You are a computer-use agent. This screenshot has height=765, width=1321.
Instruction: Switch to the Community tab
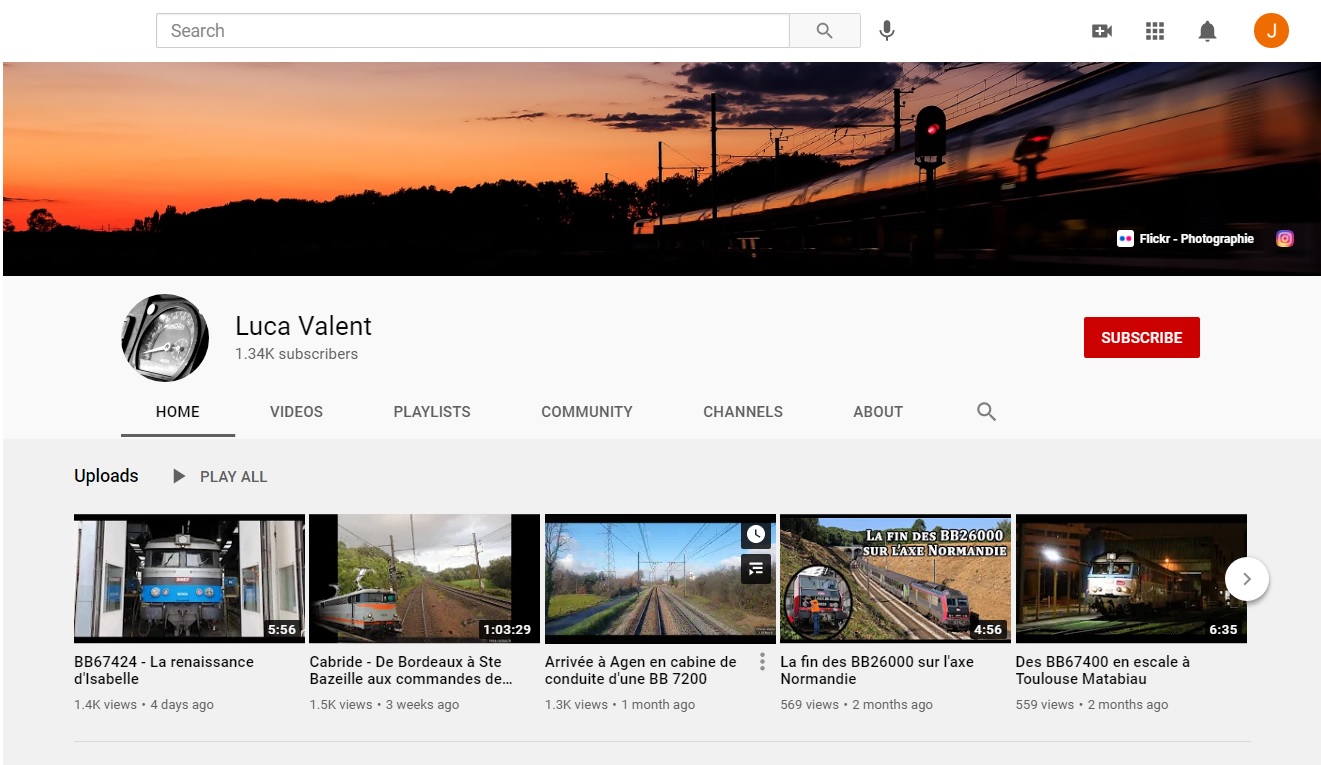pyautogui.click(x=587, y=412)
